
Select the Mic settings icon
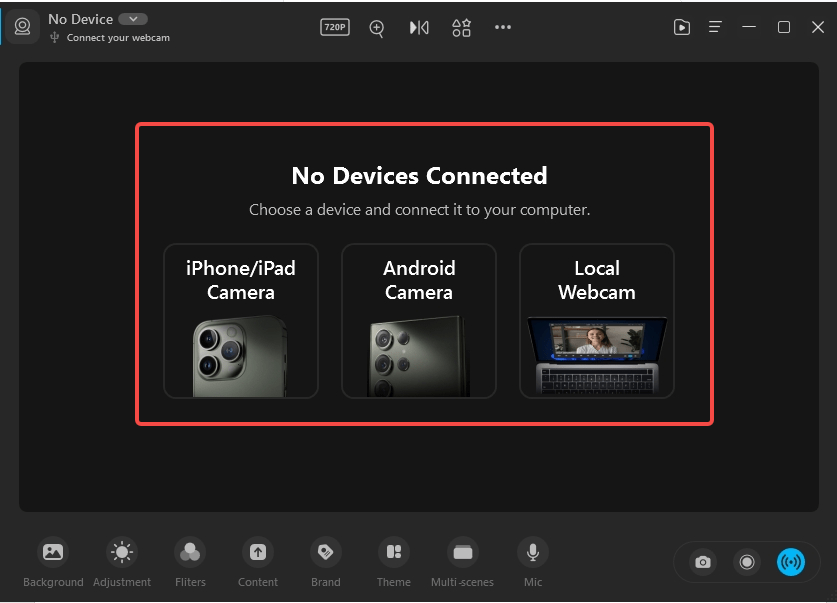pyautogui.click(x=532, y=551)
